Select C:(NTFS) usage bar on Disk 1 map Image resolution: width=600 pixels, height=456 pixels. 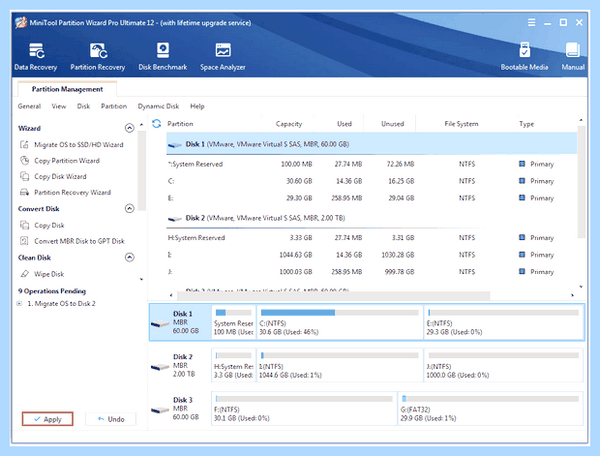tap(340, 313)
